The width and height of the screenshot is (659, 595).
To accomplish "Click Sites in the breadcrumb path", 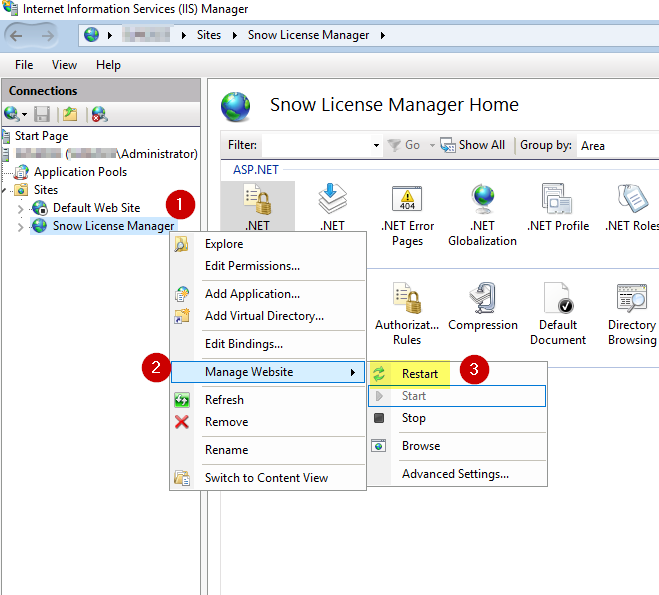I will point(209,35).
